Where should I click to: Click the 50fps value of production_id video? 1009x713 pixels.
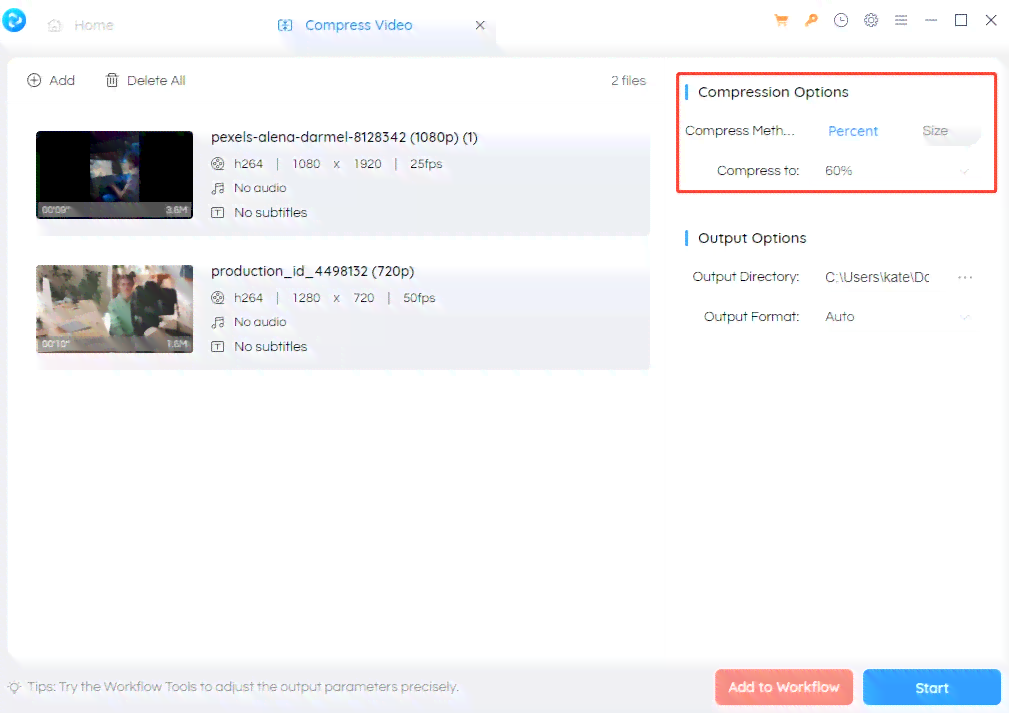[419, 298]
